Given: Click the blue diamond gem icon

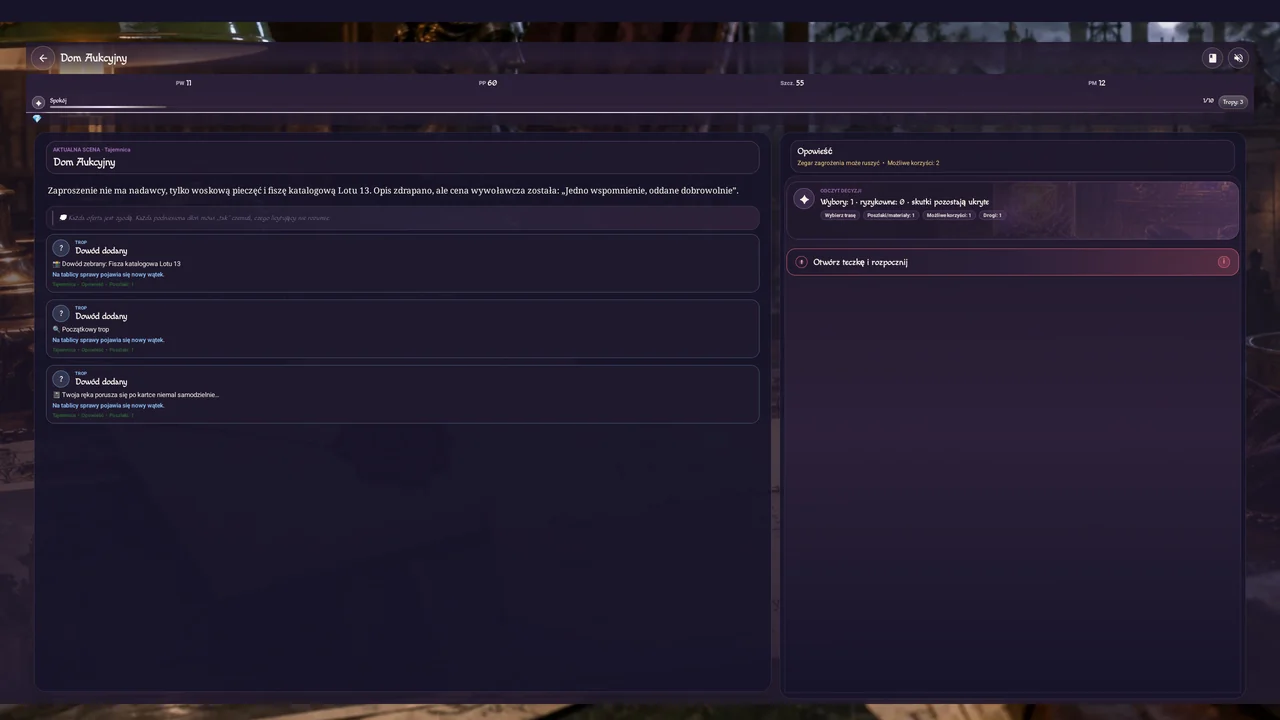Looking at the screenshot, I should coord(37,119).
